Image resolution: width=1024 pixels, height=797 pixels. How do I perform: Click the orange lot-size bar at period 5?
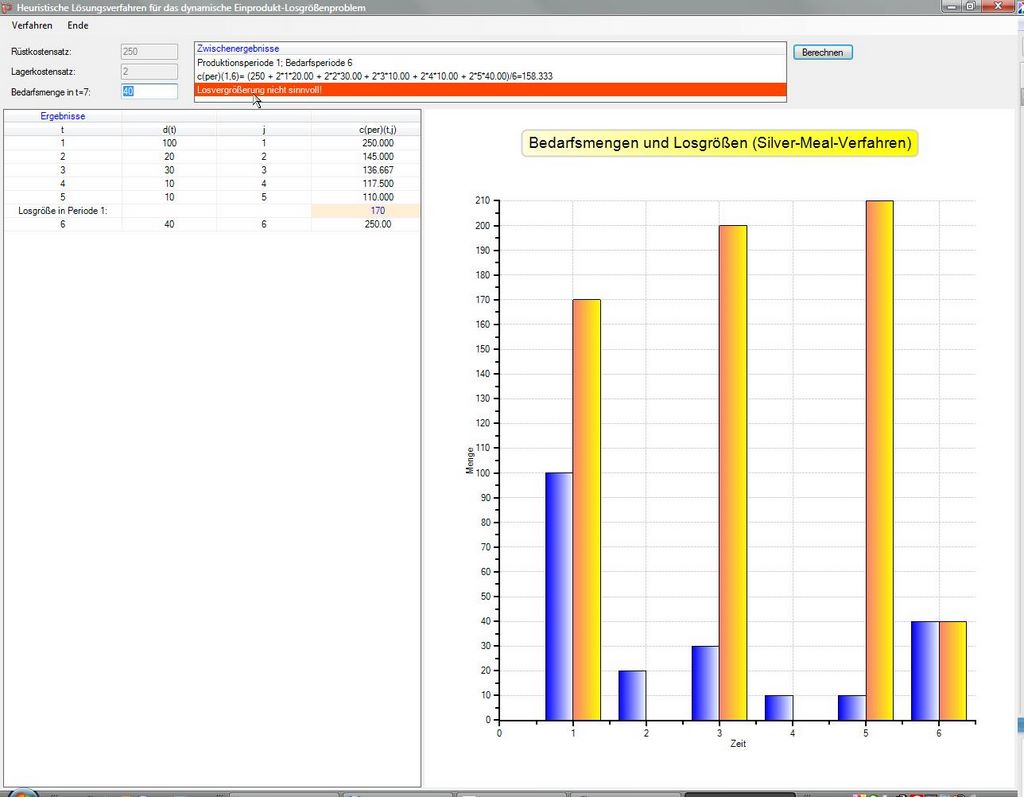pyautogui.click(x=879, y=460)
